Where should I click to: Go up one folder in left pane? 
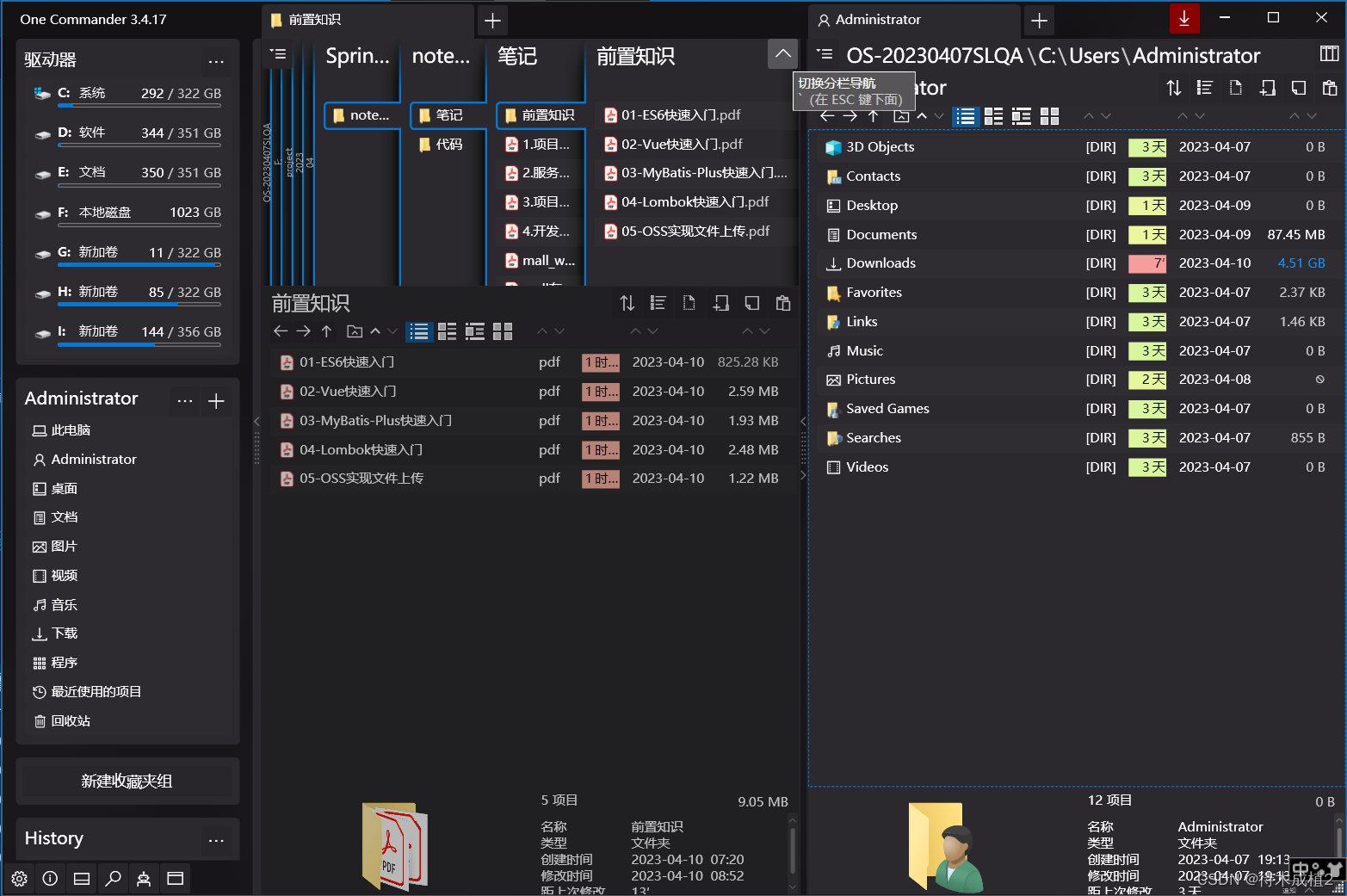pyautogui.click(x=326, y=331)
